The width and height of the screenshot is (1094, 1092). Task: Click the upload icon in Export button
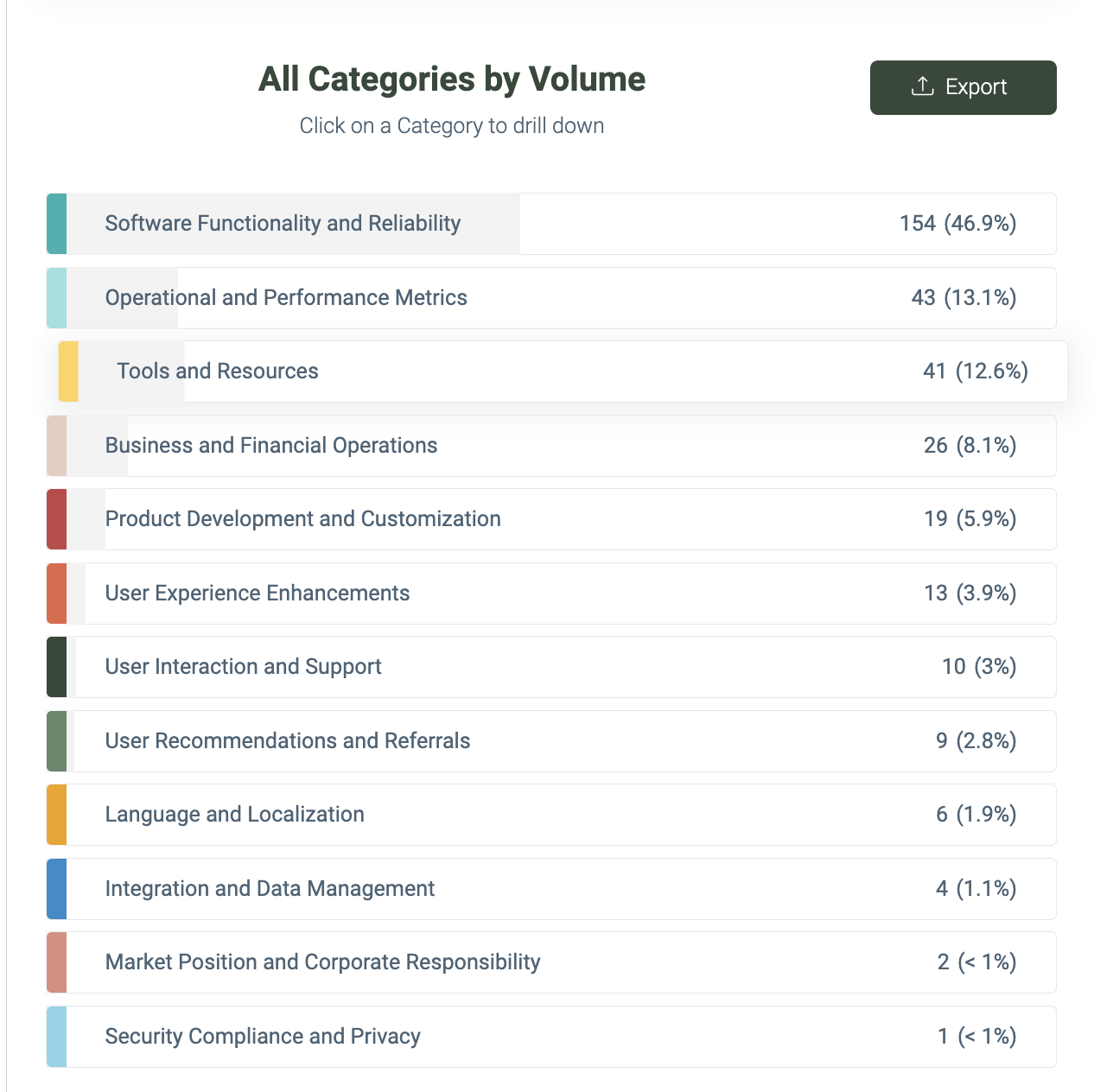click(x=923, y=86)
